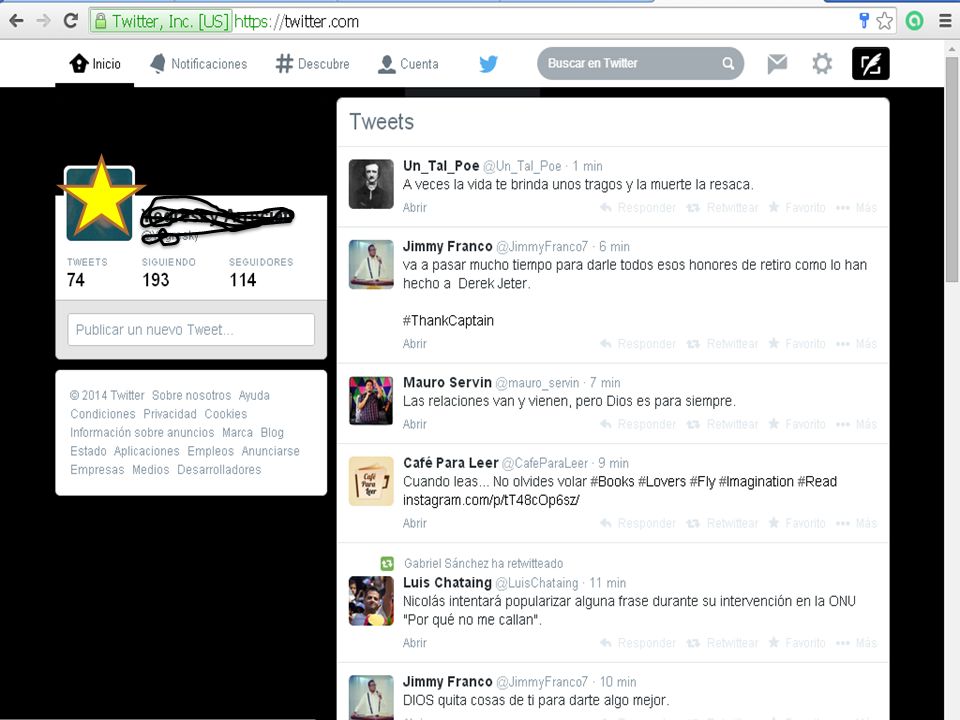Open Descubre tab
Viewport: 960px width, 720px height.
312,64
